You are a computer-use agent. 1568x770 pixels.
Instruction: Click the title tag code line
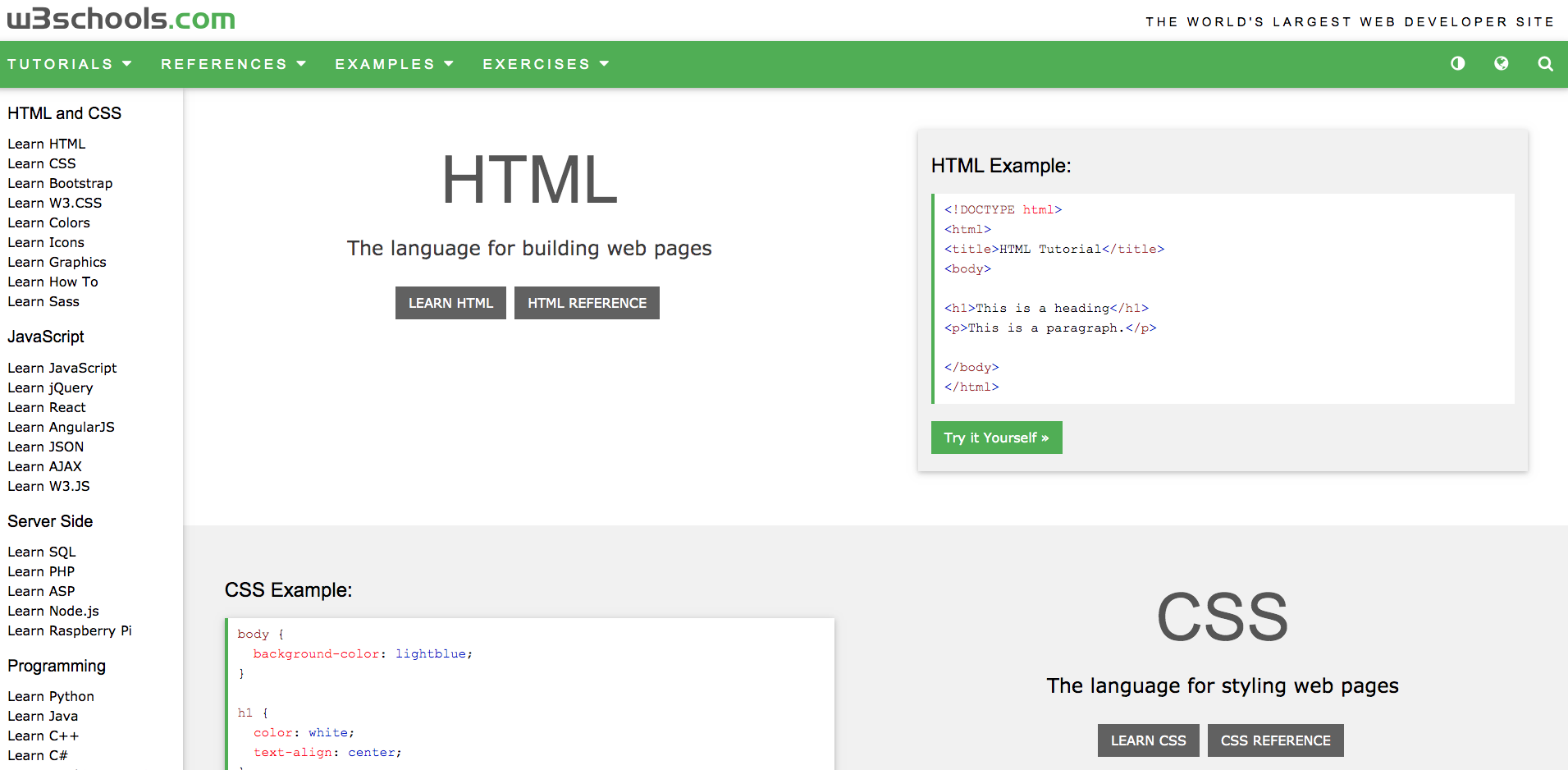pyautogui.click(x=1054, y=249)
